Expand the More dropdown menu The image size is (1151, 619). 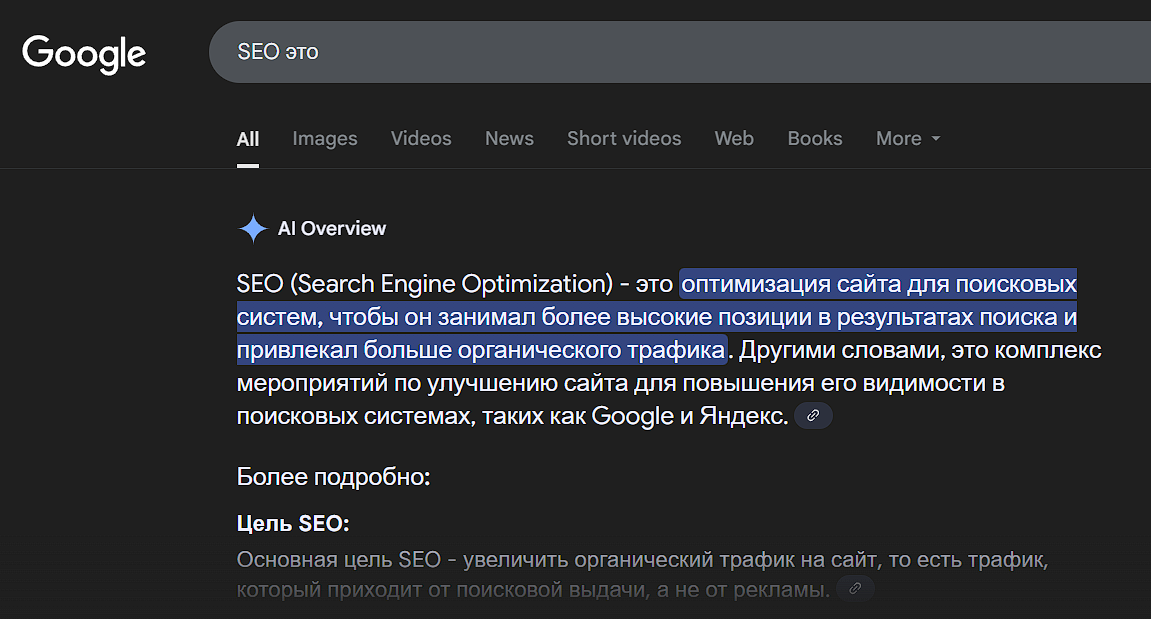coord(908,138)
